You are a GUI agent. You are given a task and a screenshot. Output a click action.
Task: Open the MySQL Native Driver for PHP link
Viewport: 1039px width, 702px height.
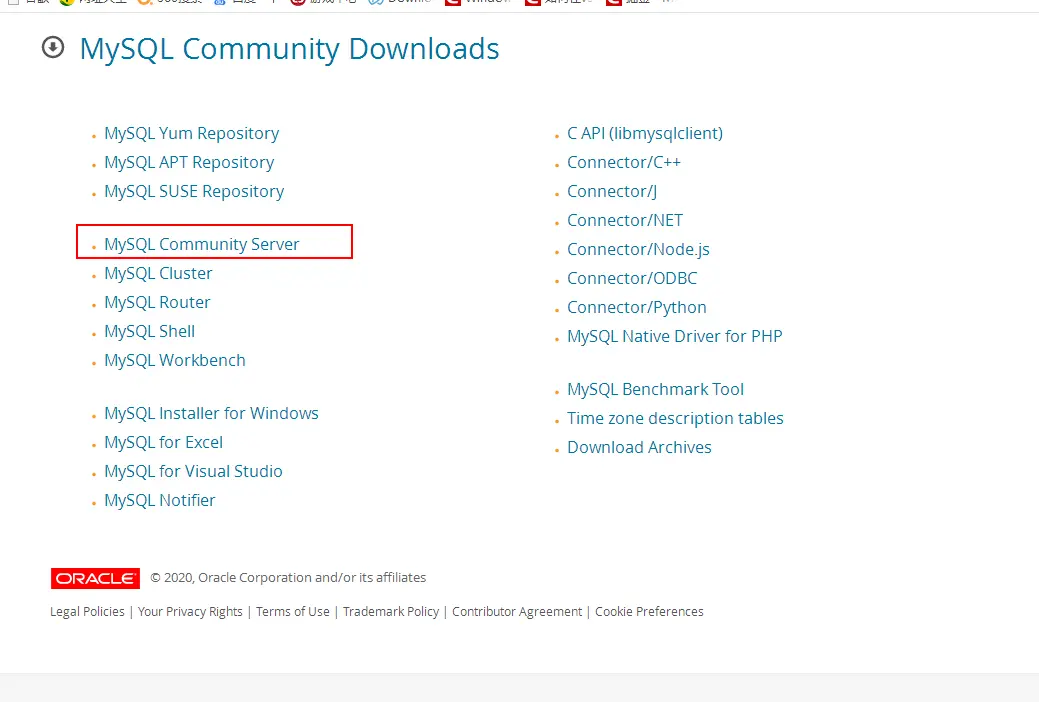pos(675,337)
